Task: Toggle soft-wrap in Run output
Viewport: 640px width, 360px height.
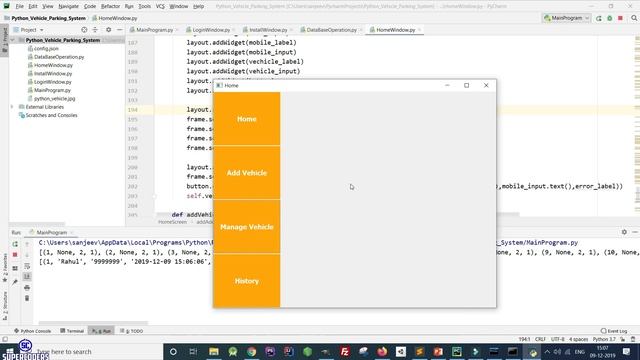Action: tap(27, 266)
